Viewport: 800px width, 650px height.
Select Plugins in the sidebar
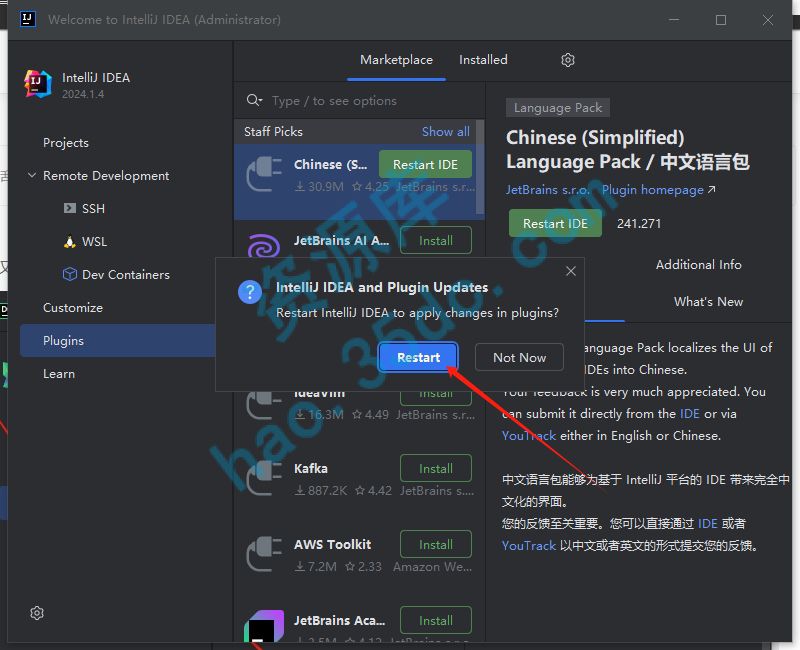point(118,340)
